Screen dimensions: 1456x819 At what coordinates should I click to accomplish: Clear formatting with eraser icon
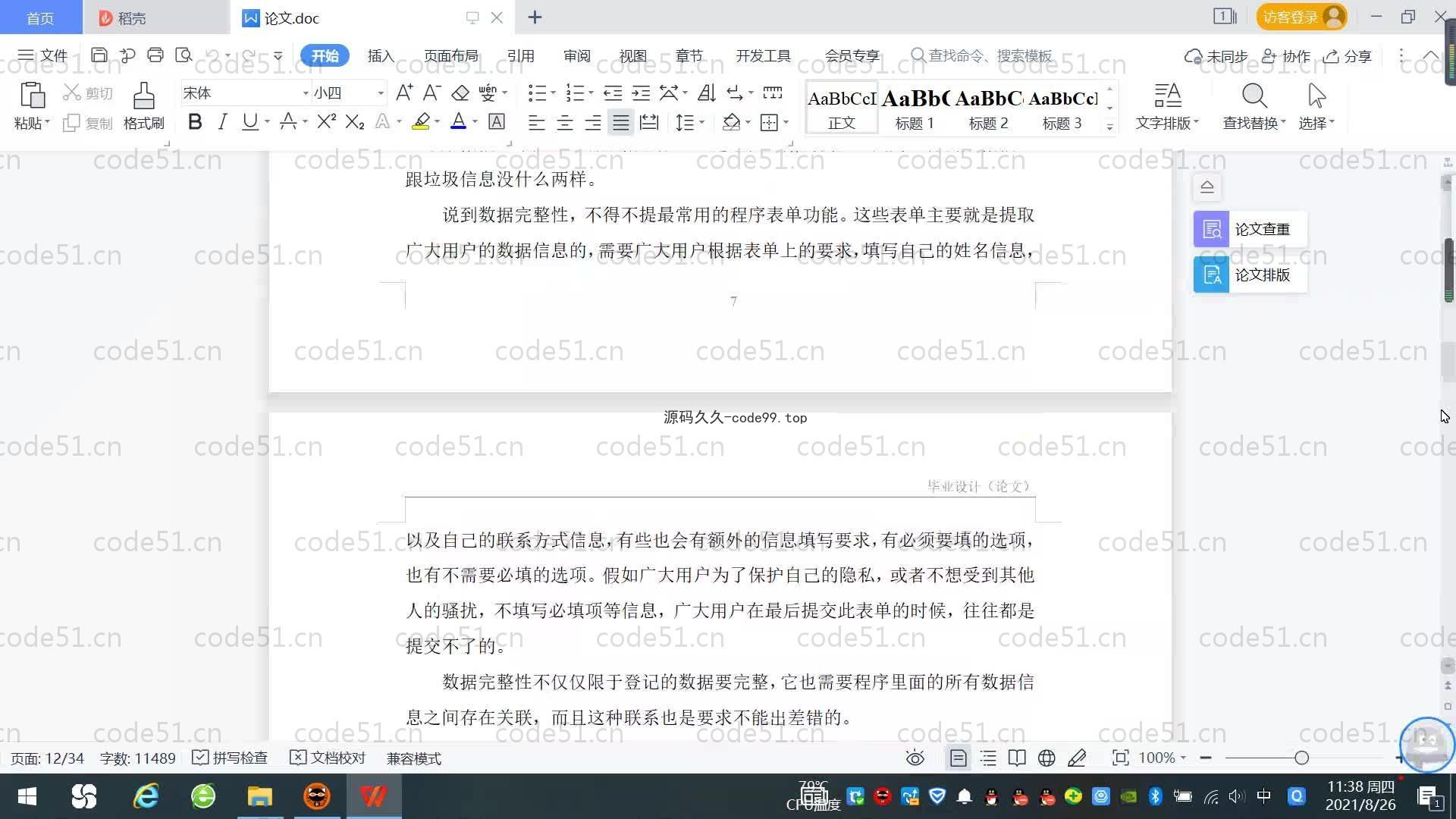[460, 93]
